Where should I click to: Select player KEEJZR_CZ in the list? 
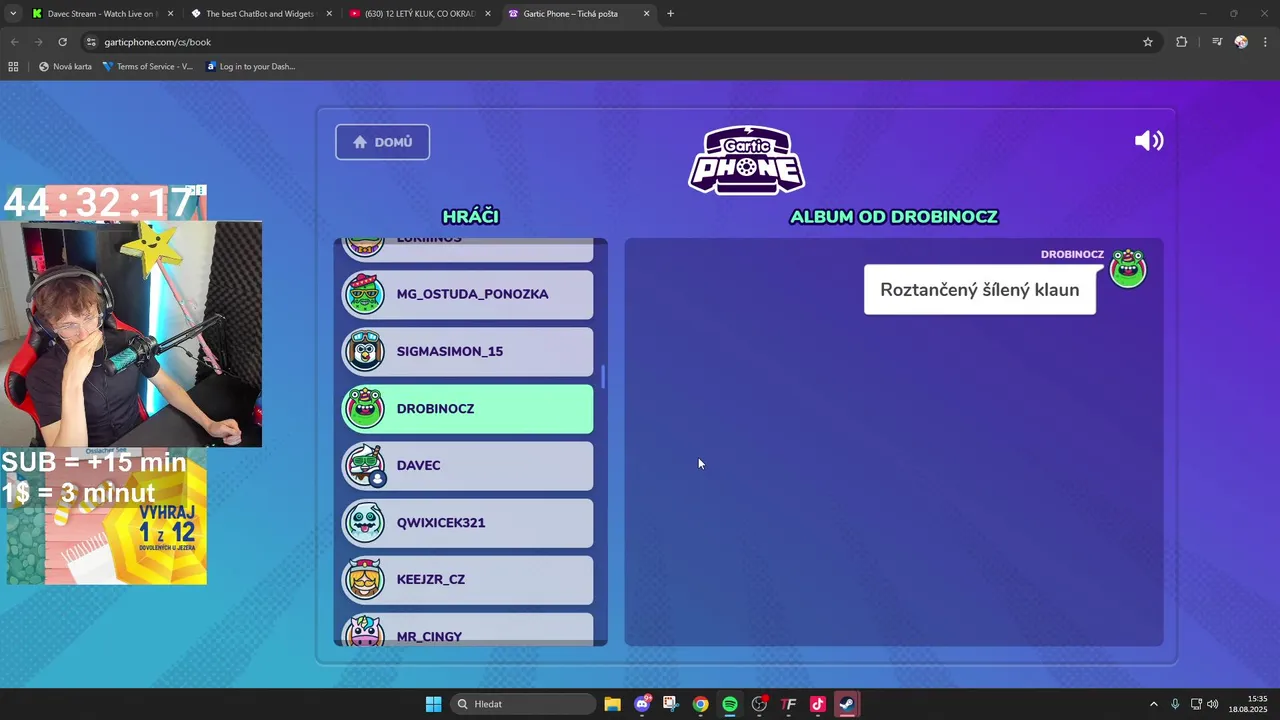(467, 579)
